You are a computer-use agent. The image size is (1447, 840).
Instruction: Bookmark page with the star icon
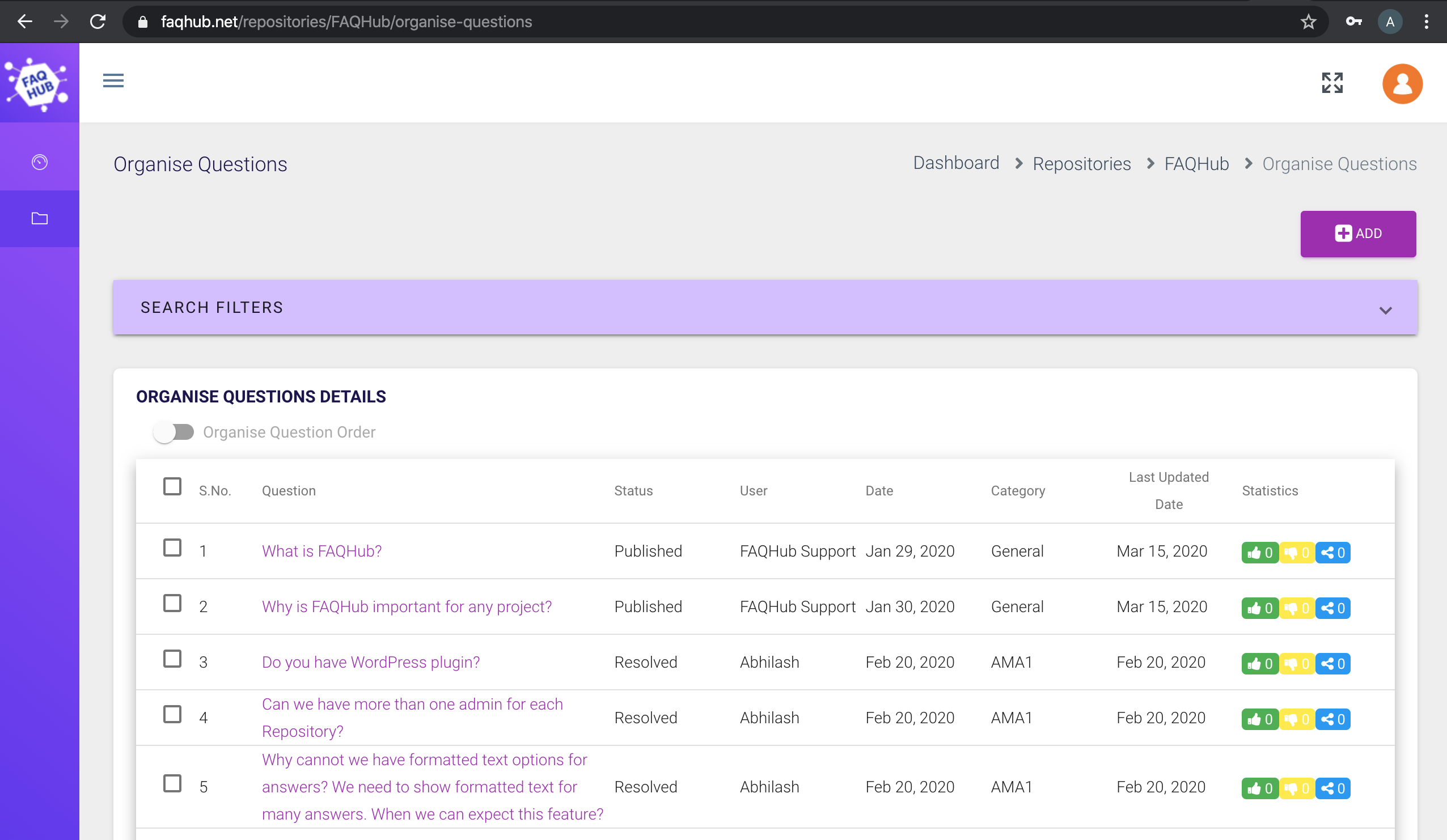pyautogui.click(x=1308, y=22)
